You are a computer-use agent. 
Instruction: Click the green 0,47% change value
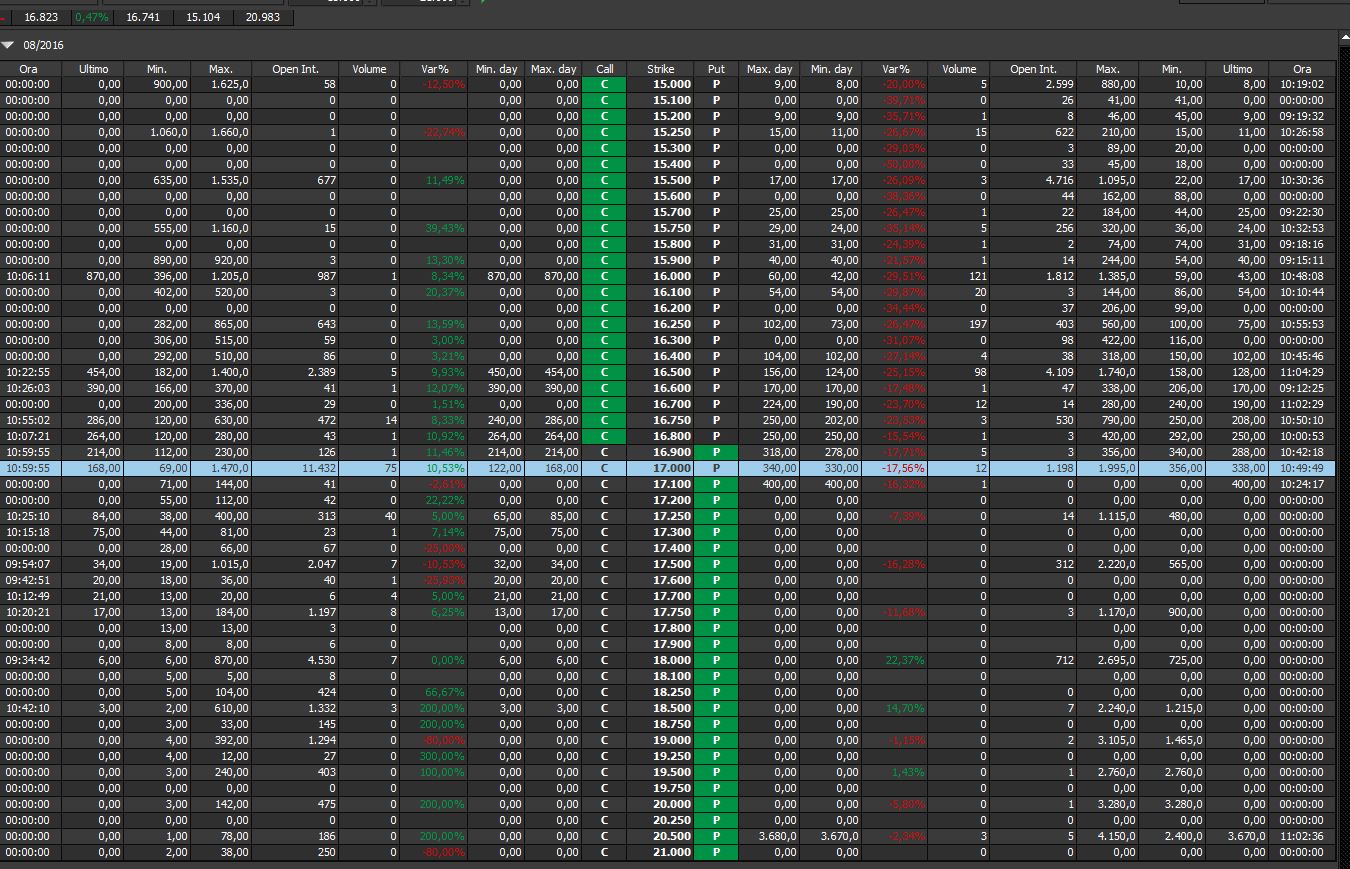[92, 17]
